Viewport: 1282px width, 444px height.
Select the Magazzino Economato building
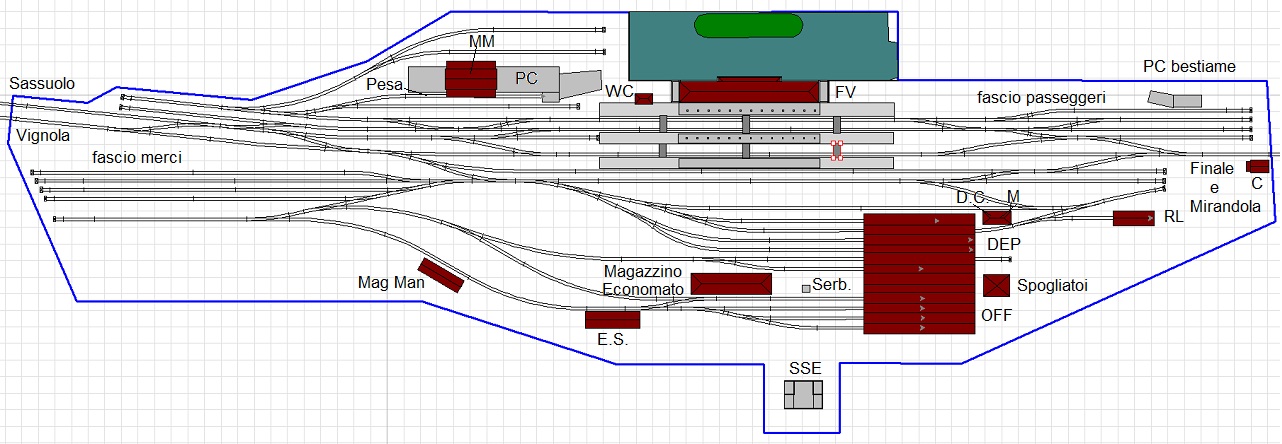coord(731,284)
